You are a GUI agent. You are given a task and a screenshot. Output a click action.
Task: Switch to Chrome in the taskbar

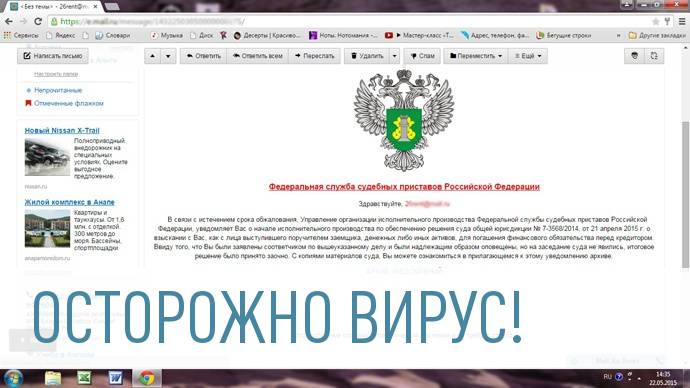pos(147,378)
